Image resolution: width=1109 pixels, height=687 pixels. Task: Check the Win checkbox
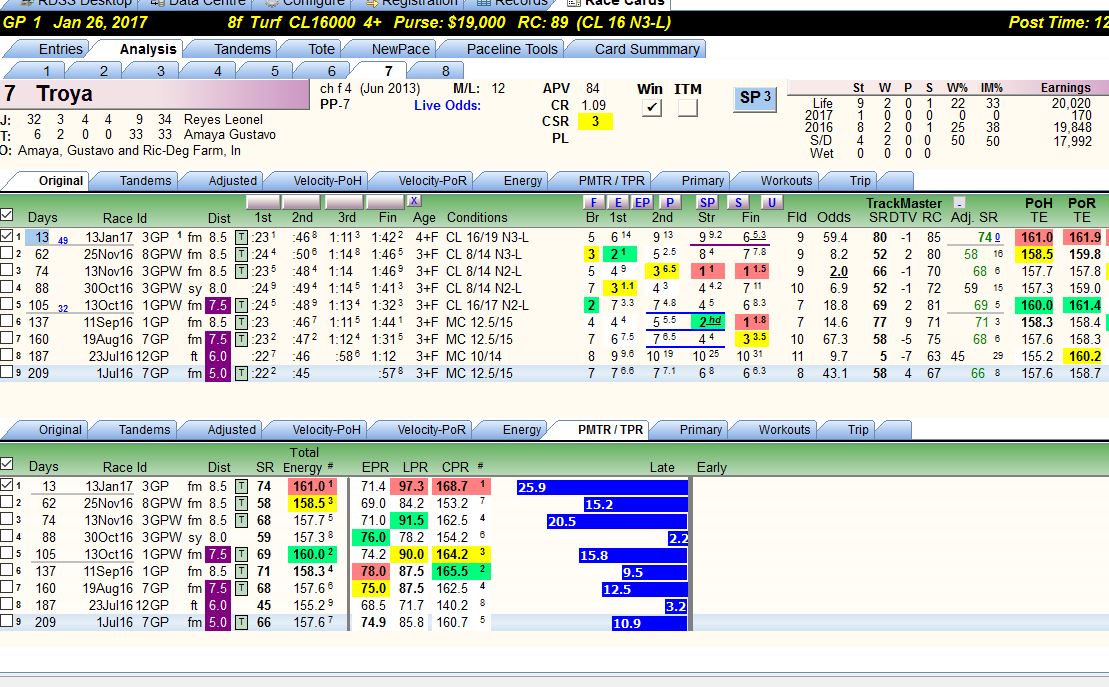point(651,108)
